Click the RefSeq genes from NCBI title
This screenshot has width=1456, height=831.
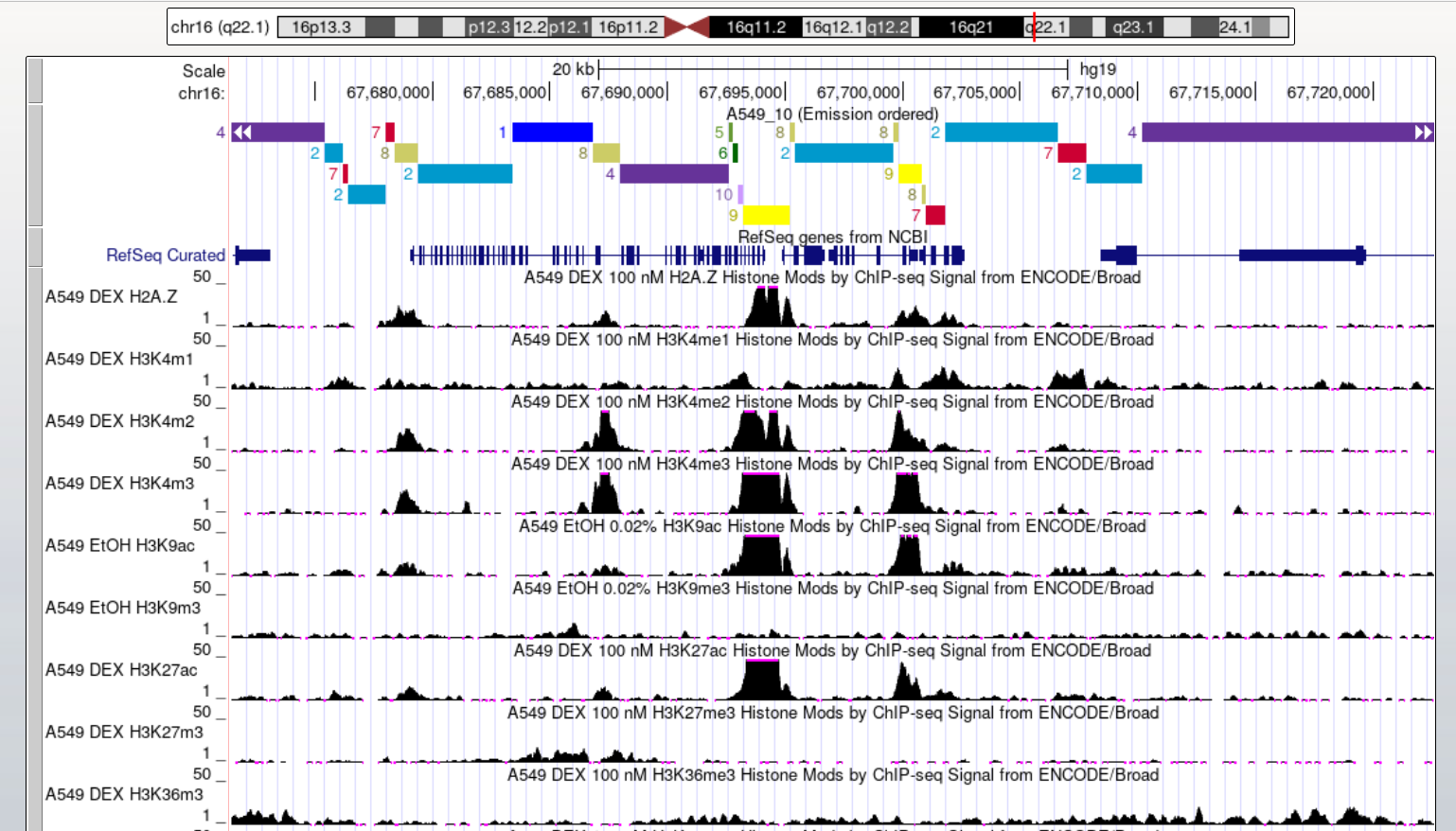click(x=833, y=238)
